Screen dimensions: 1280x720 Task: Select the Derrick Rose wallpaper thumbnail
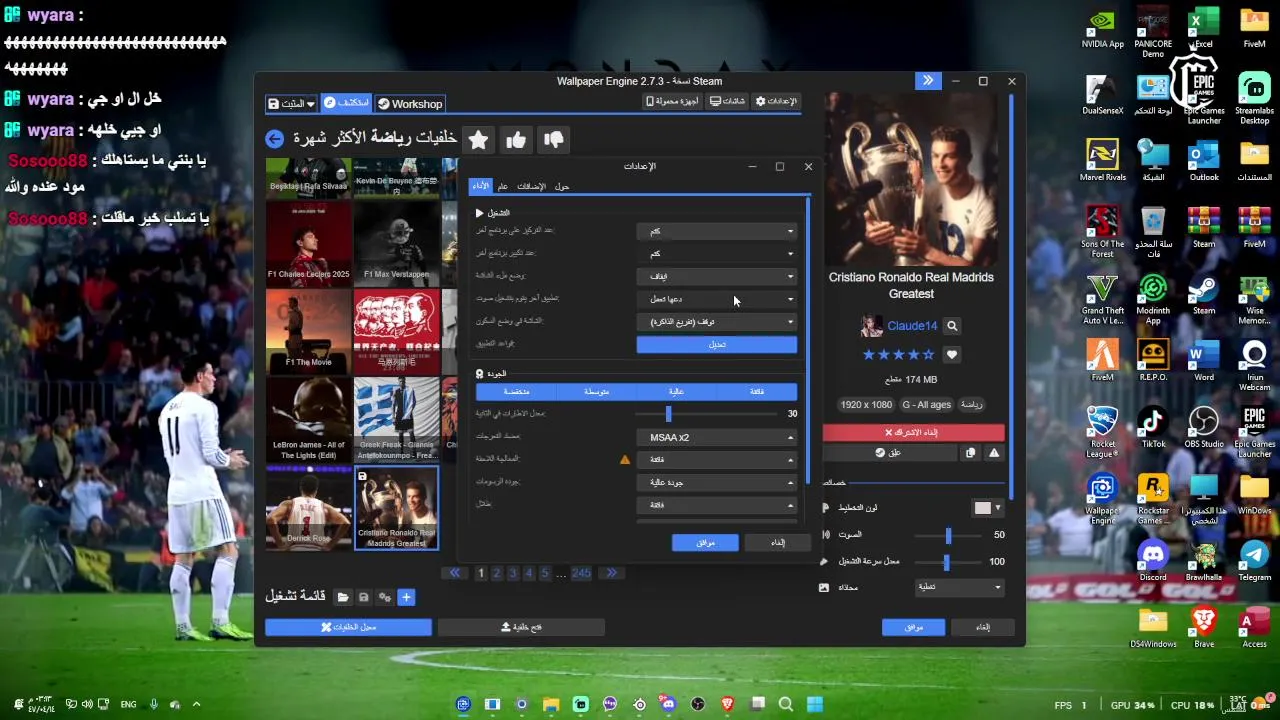(308, 508)
